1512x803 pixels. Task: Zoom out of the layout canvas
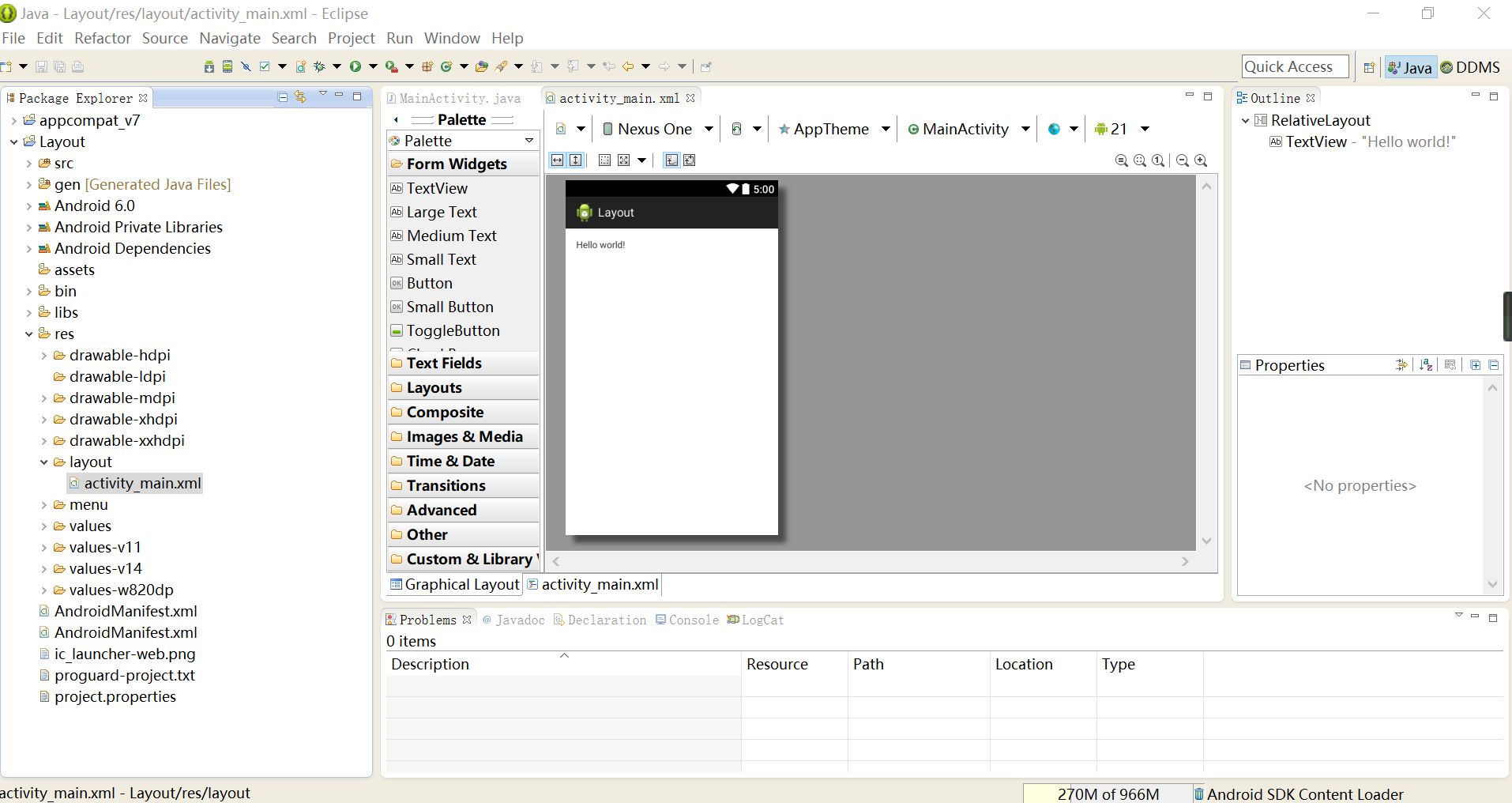[x=1183, y=160]
